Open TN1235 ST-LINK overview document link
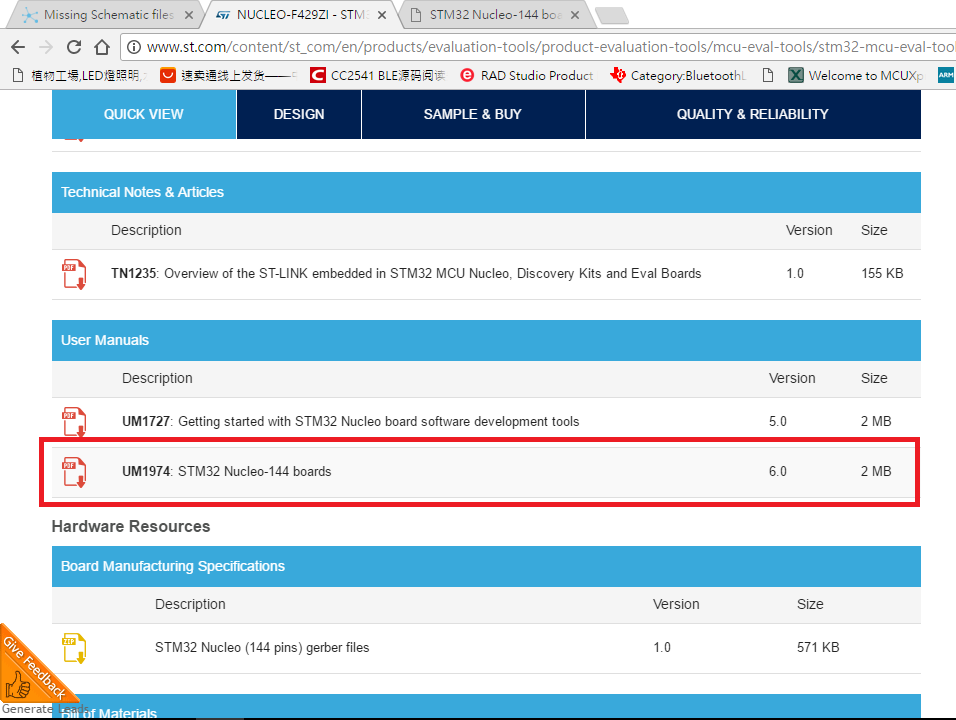This screenshot has width=956, height=720. point(406,274)
